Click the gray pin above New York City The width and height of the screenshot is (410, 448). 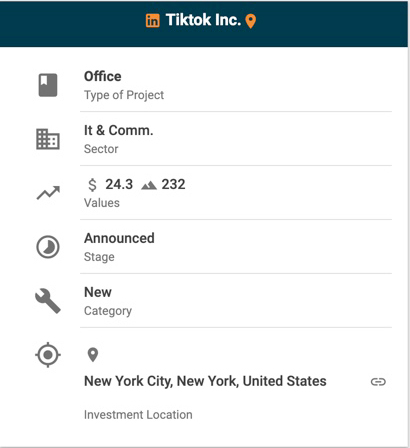[93, 355]
